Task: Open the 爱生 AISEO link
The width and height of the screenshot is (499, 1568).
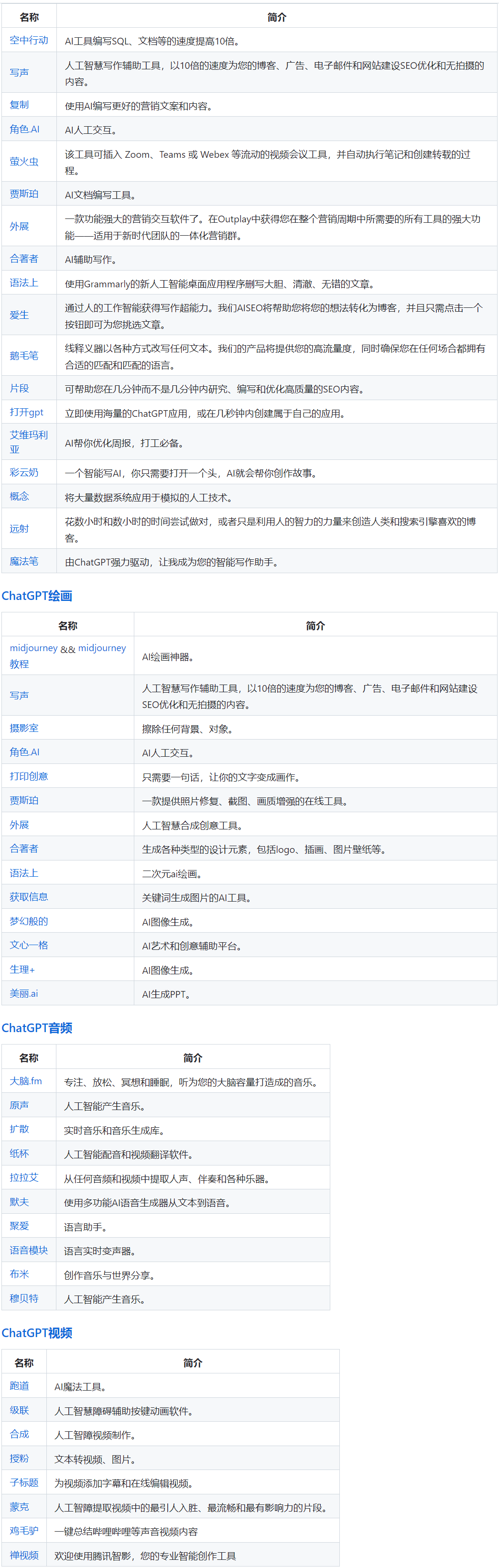Action: click(19, 316)
